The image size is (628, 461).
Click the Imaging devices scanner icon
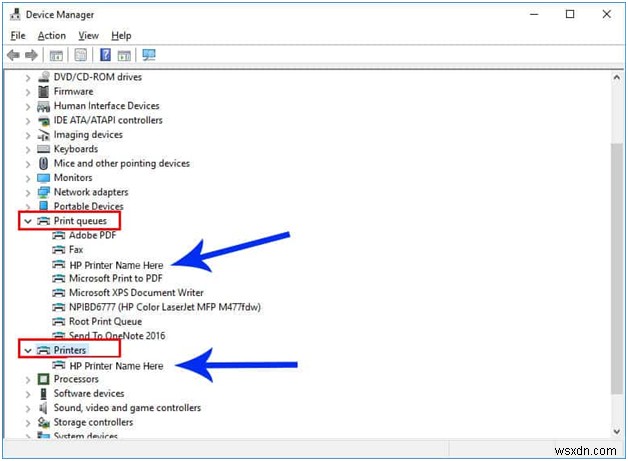click(43, 135)
